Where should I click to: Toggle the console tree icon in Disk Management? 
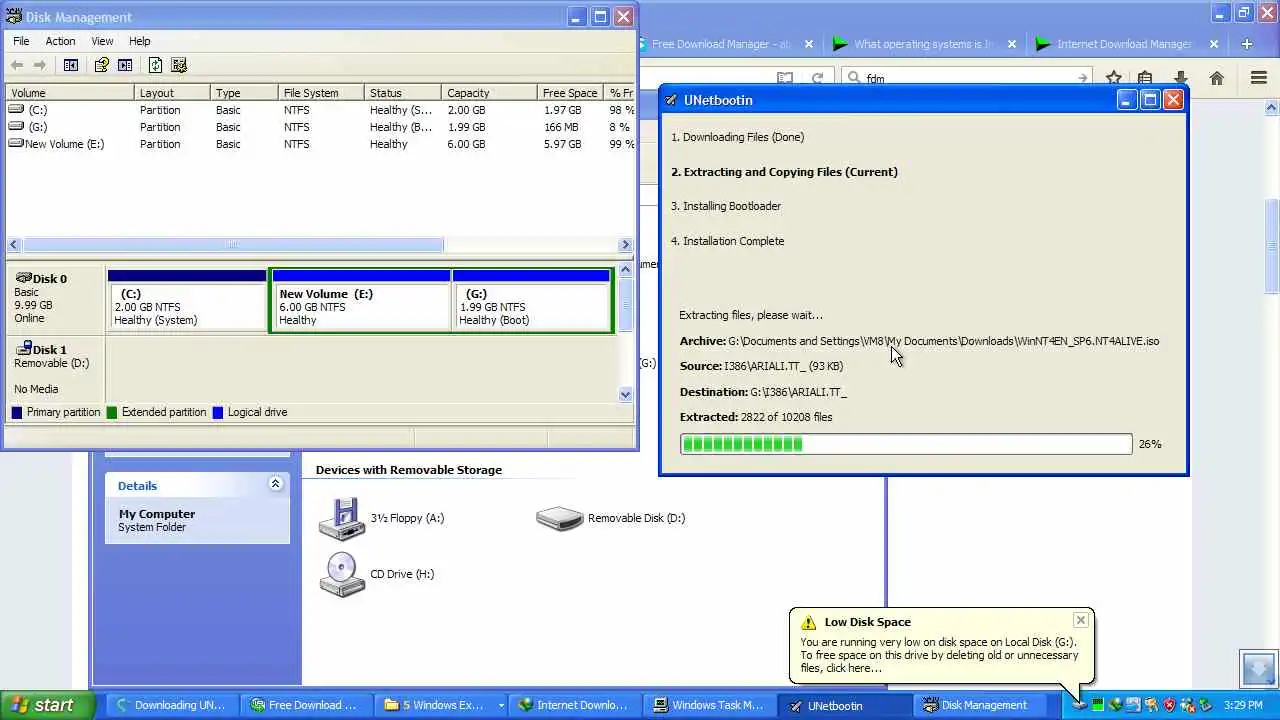tap(71, 65)
